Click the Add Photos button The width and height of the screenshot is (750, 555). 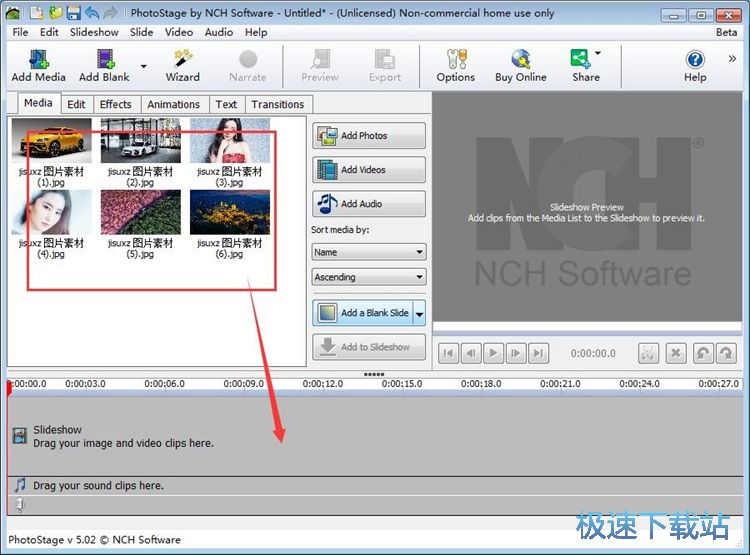pos(369,136)
